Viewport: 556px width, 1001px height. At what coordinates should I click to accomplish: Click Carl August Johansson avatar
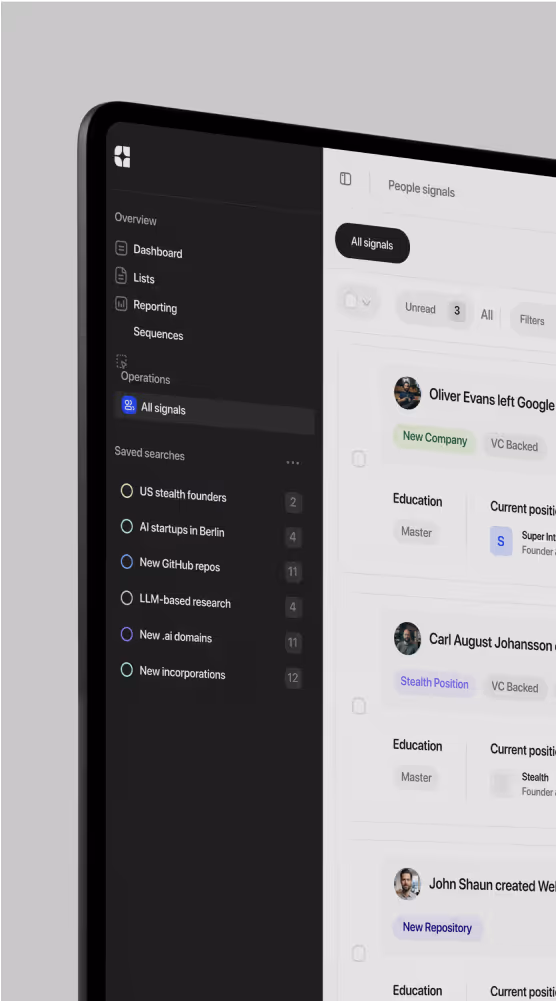(x=407, y=638)
